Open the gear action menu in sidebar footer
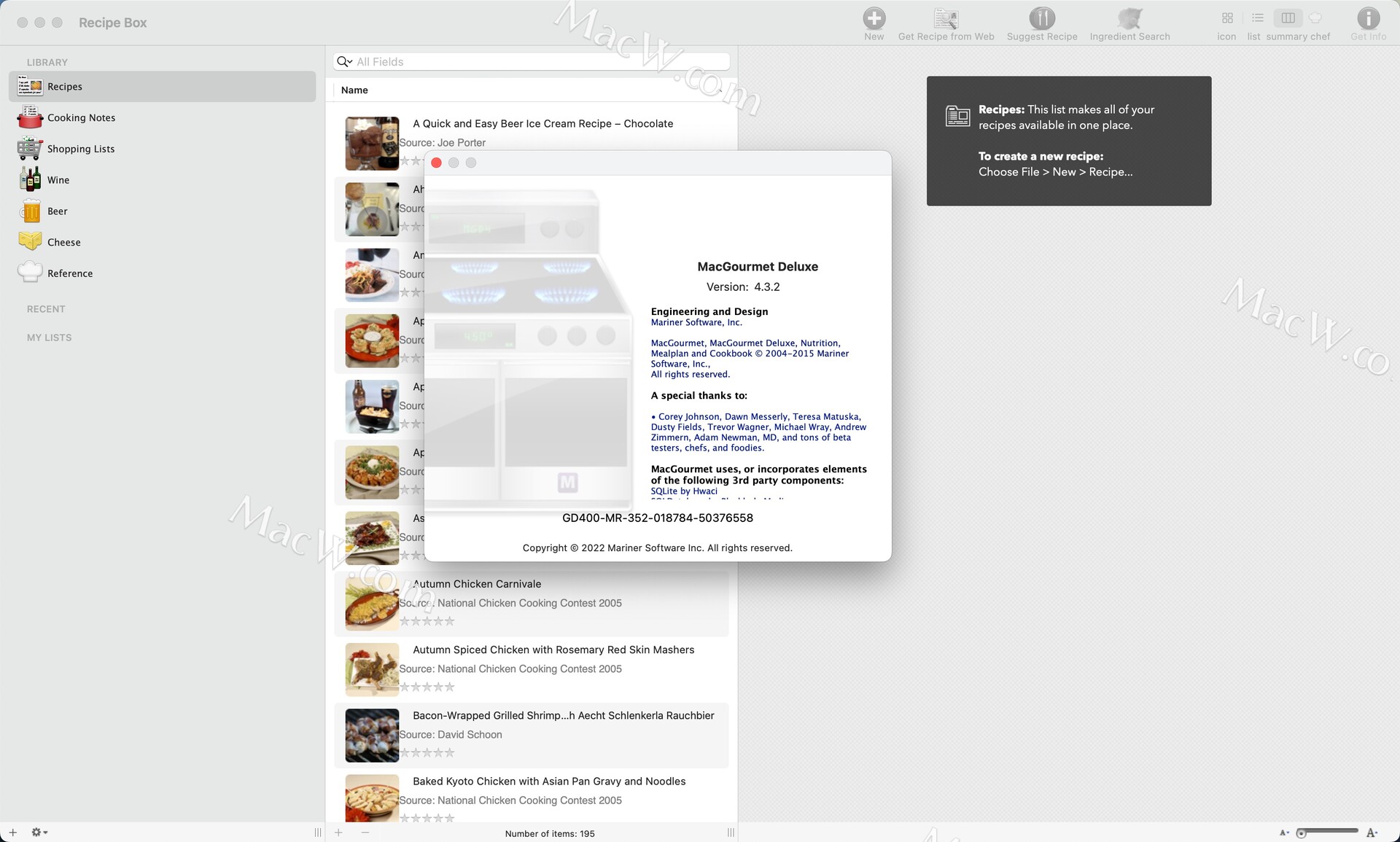This screenshot has height=842, width=1400. [39, 833]
